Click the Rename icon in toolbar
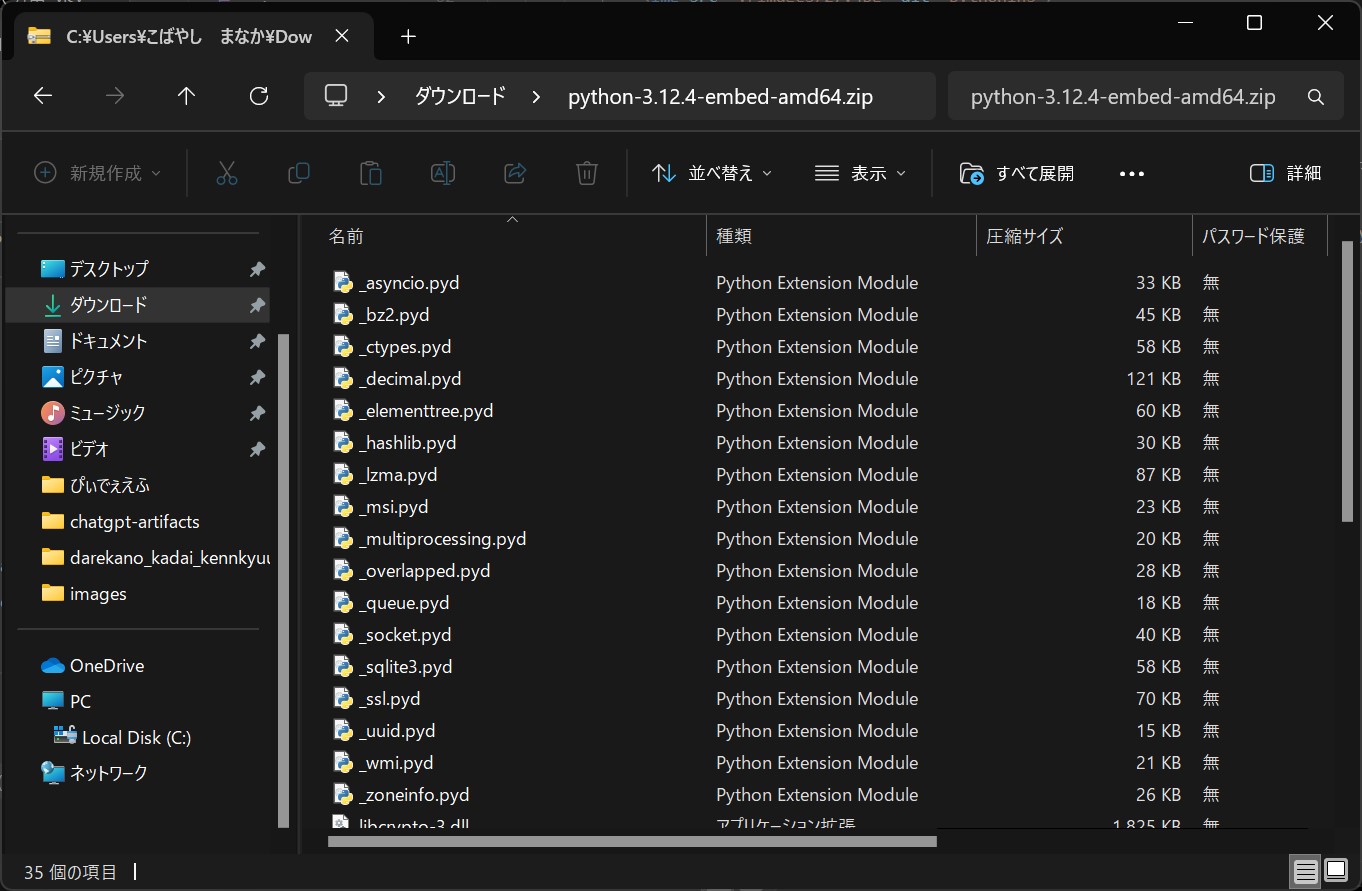The height and width of the screenshot is (891, 1362). pyautogui.click(x=443, y=173)
